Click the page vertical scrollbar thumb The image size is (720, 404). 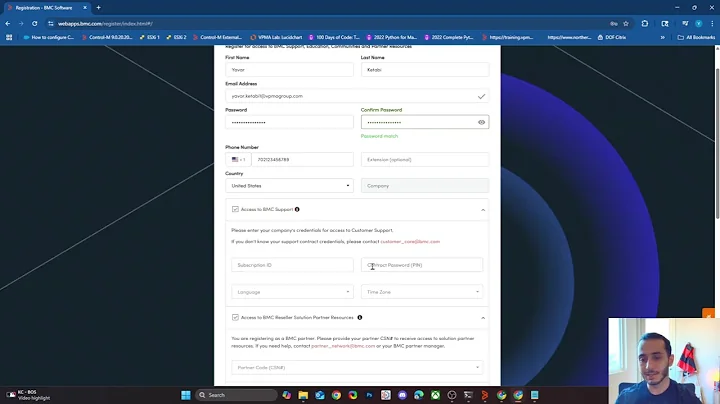[717, 143]
